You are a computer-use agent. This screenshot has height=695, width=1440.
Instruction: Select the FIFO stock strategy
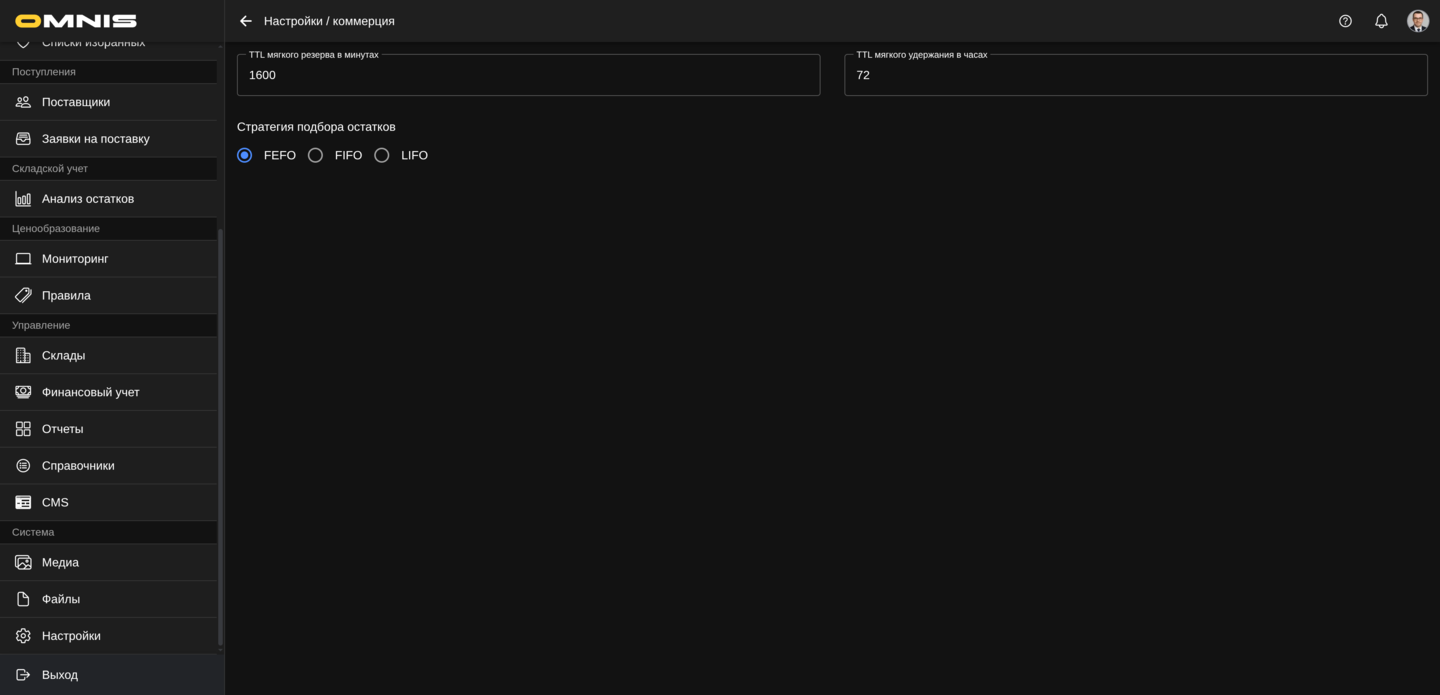[316, 155]
